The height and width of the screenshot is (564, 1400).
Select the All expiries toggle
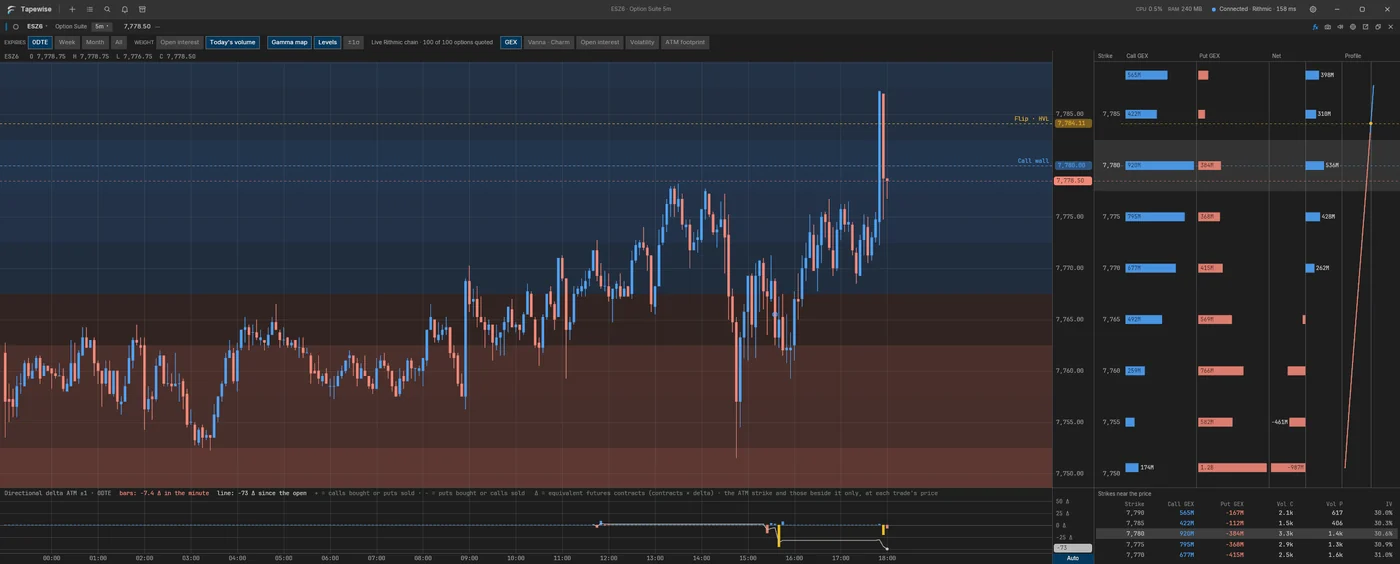(118, 43)
